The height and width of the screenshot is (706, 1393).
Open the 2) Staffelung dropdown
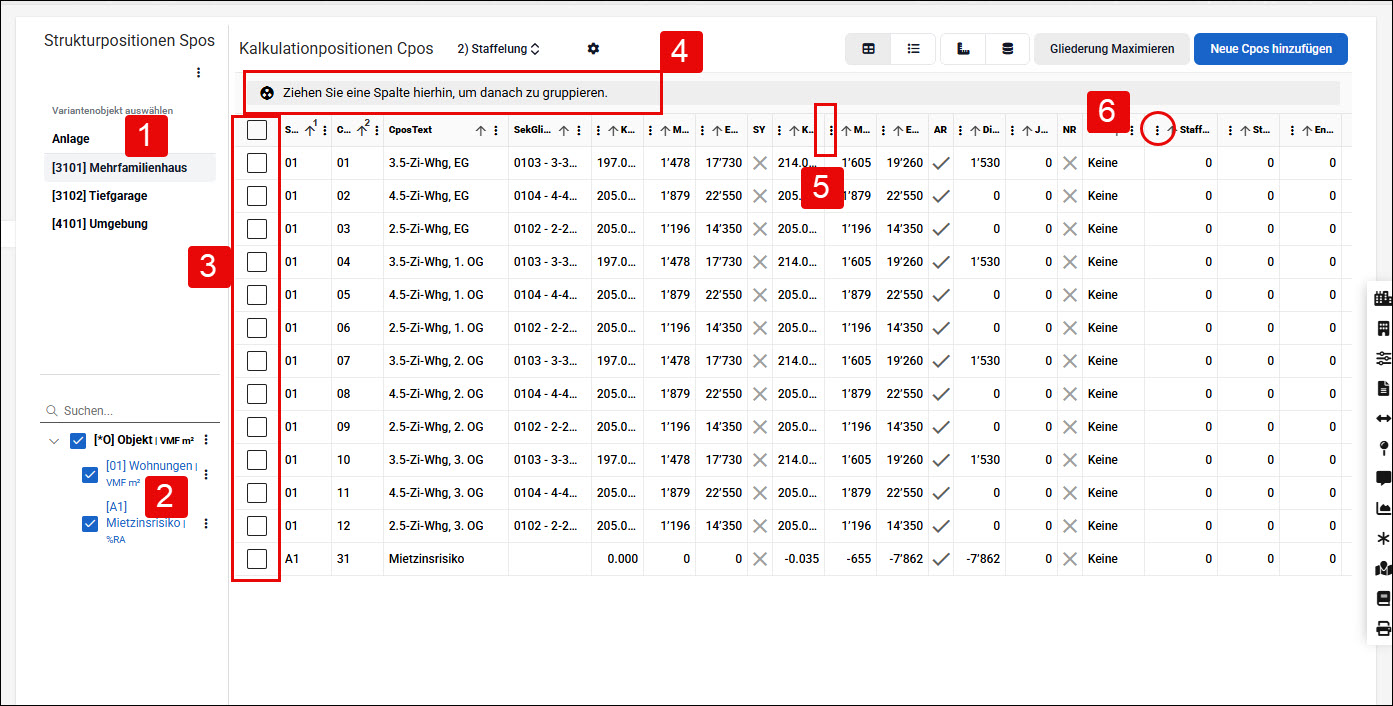coord(498,48)
